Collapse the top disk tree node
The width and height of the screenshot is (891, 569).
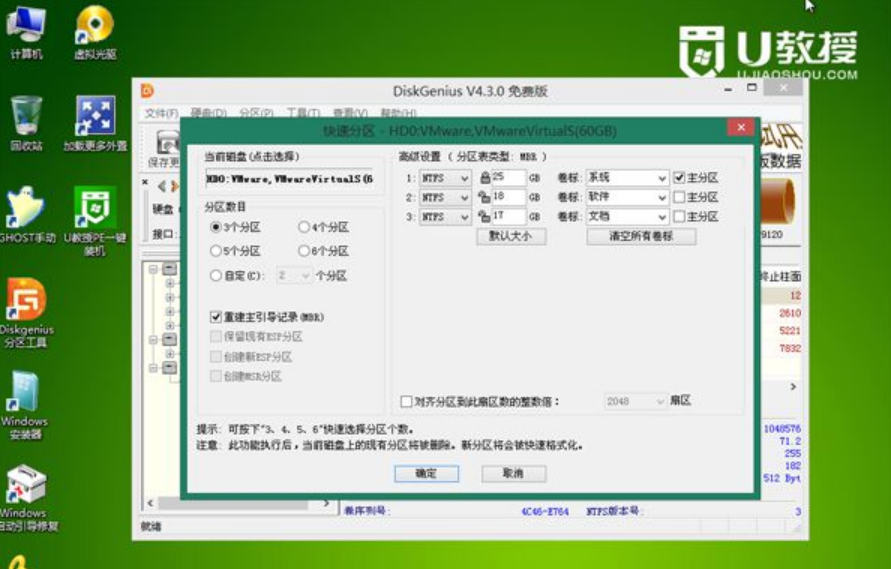click(153, 269)
